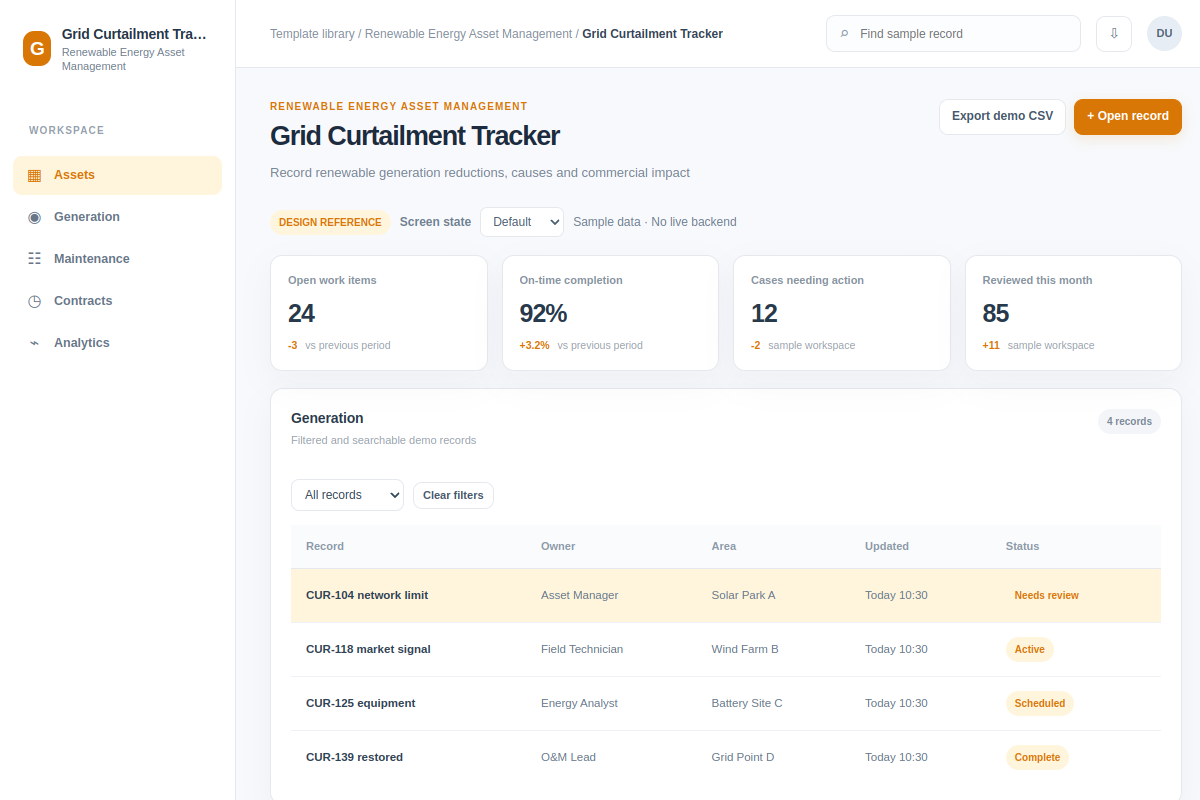Click the Cases needing action card
1200x800 pixels.
click(842, 313)
